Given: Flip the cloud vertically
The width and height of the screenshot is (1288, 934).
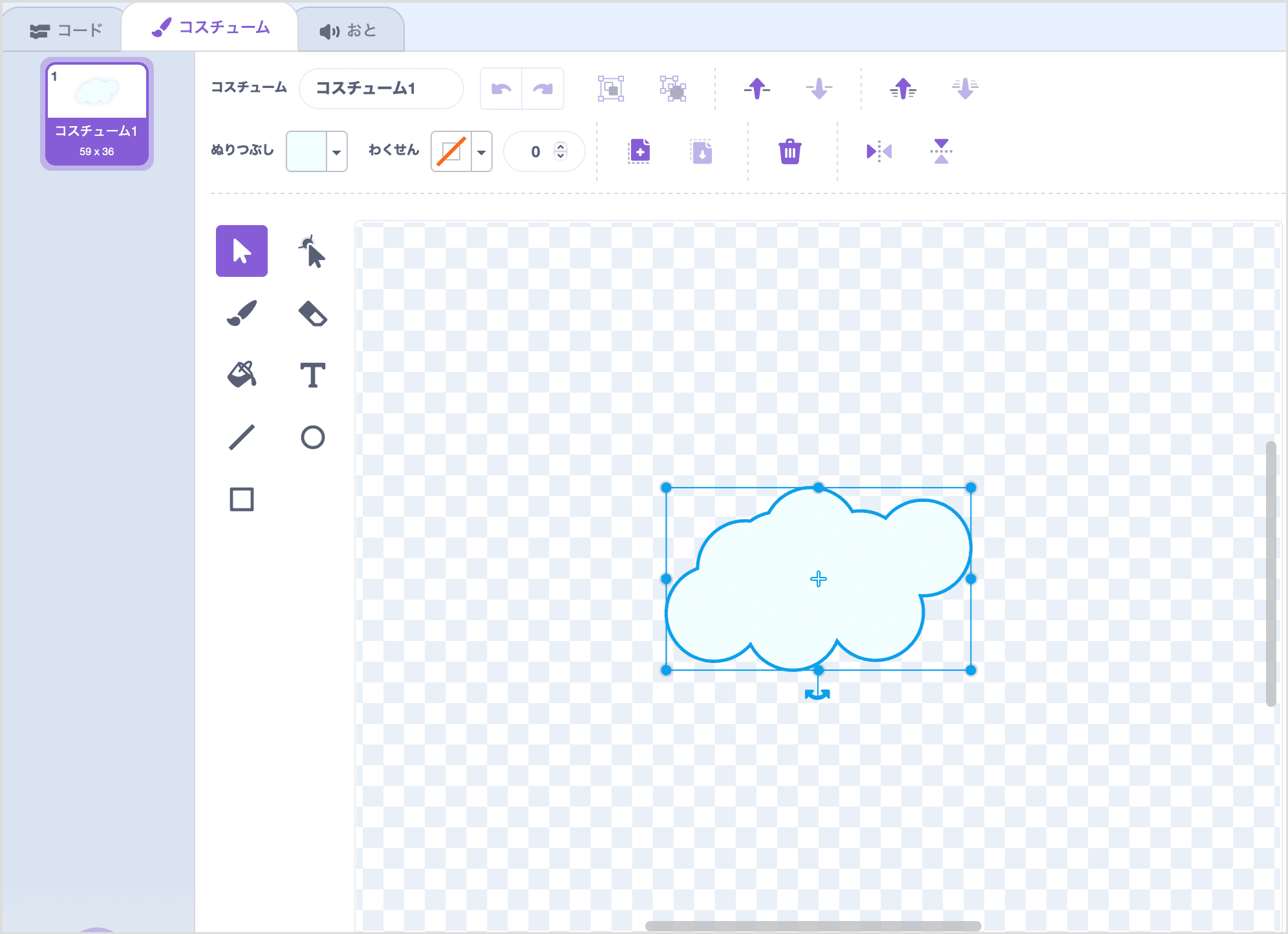Looking at the screenshot, I should [x=941, y=151].
